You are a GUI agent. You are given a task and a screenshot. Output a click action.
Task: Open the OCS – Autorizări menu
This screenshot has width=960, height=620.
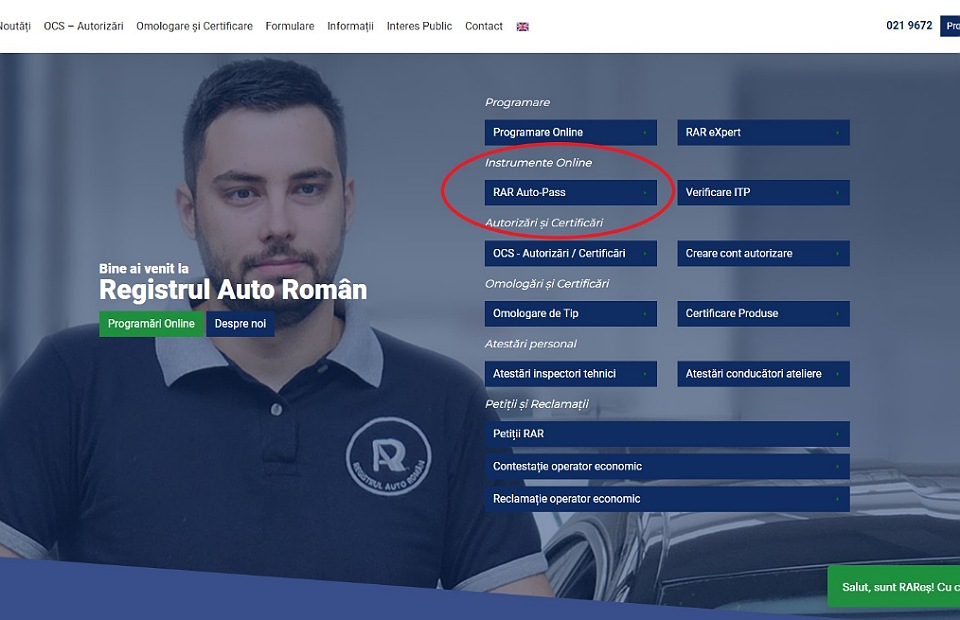point(83,26)
